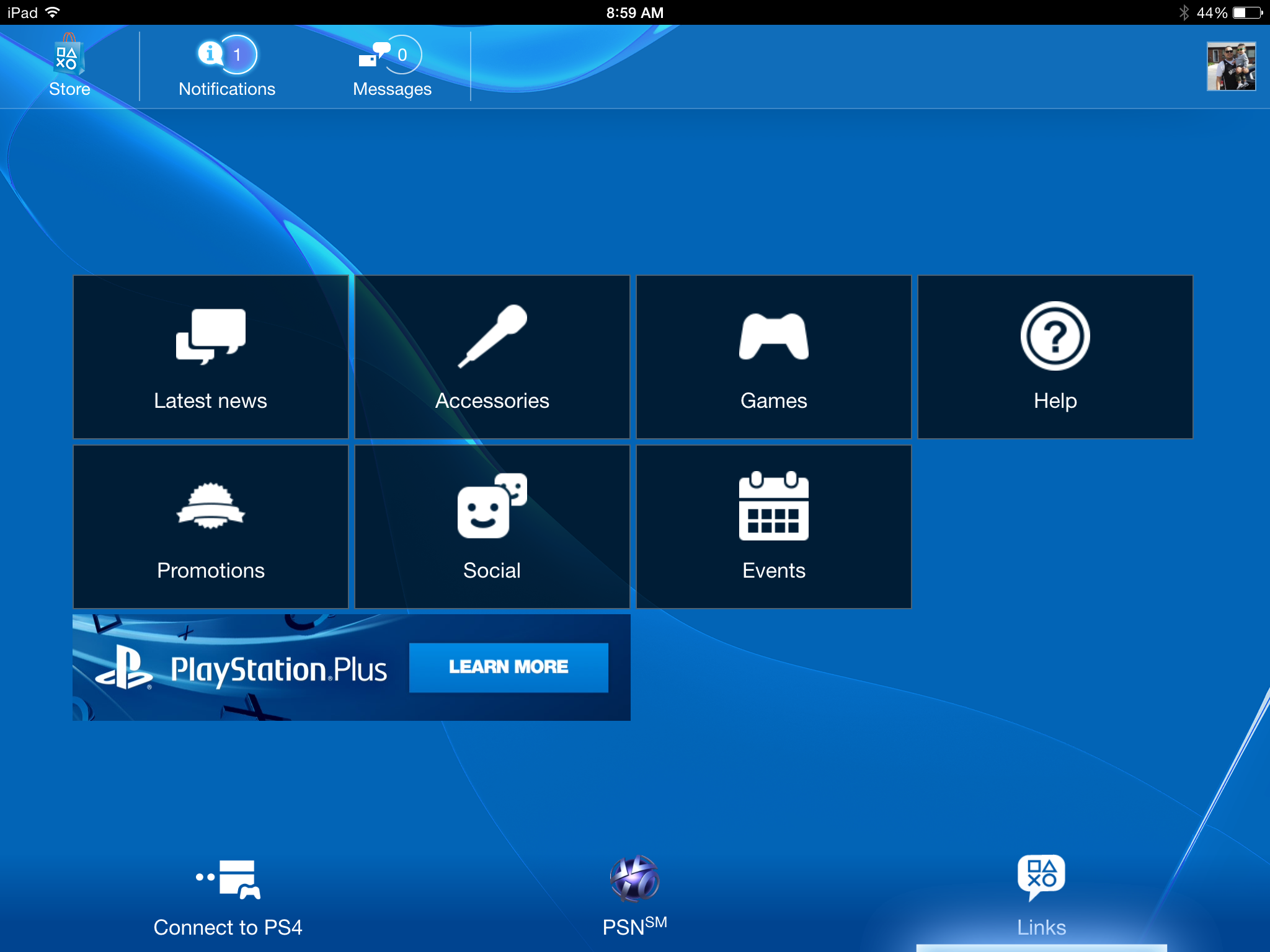
Task: Tap the Messages count badge
Action: (x=403, y=55)
